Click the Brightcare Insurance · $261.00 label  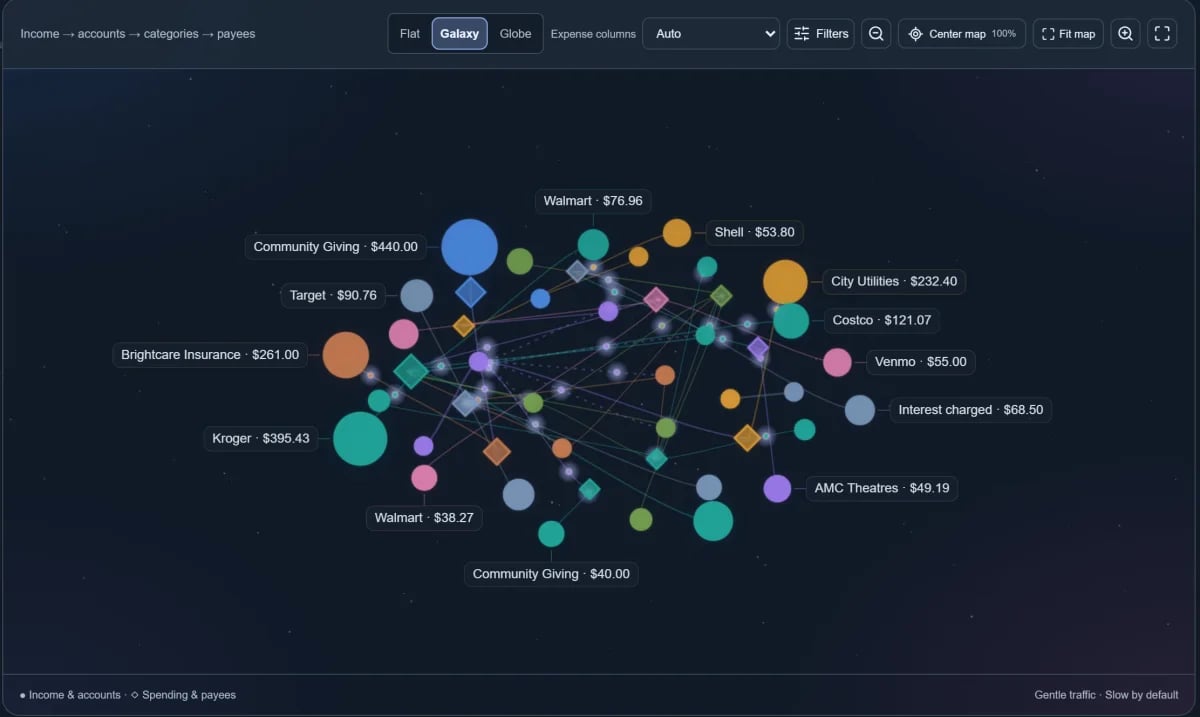pyautogui.click(x=210, y=355)
